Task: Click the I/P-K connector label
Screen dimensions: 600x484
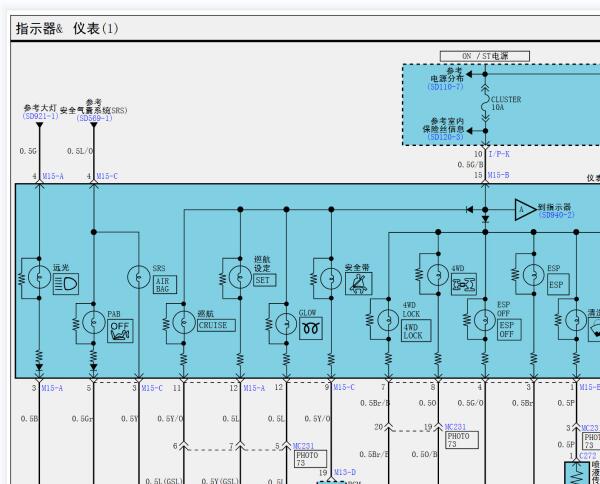Action: coord(499,154)
